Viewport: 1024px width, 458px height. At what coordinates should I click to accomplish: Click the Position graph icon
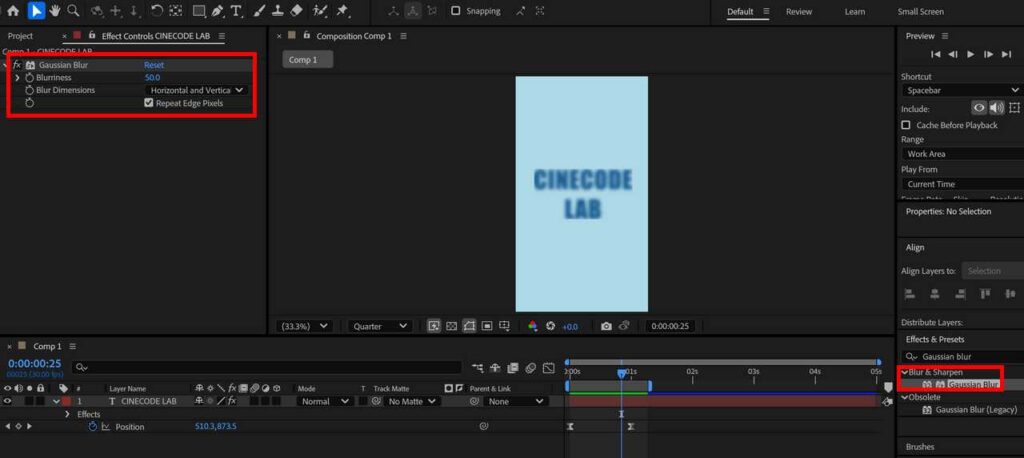coord(105,427)
